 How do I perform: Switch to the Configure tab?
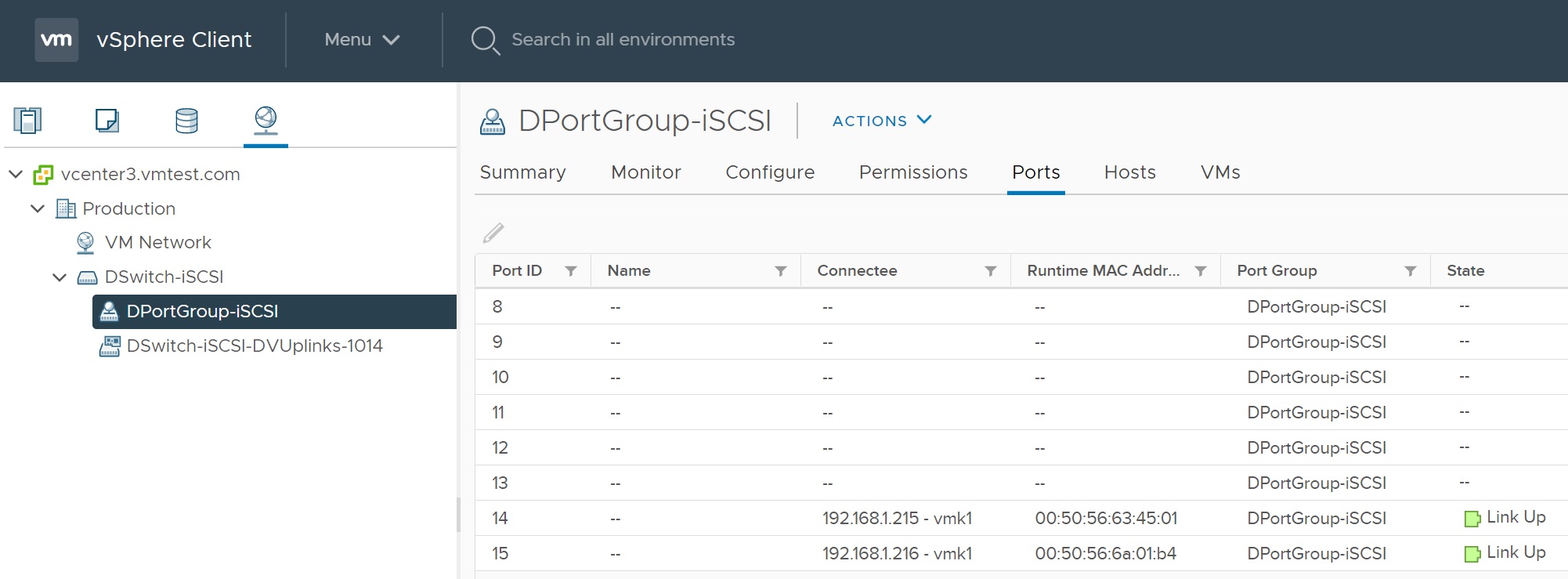click(769, 172)
